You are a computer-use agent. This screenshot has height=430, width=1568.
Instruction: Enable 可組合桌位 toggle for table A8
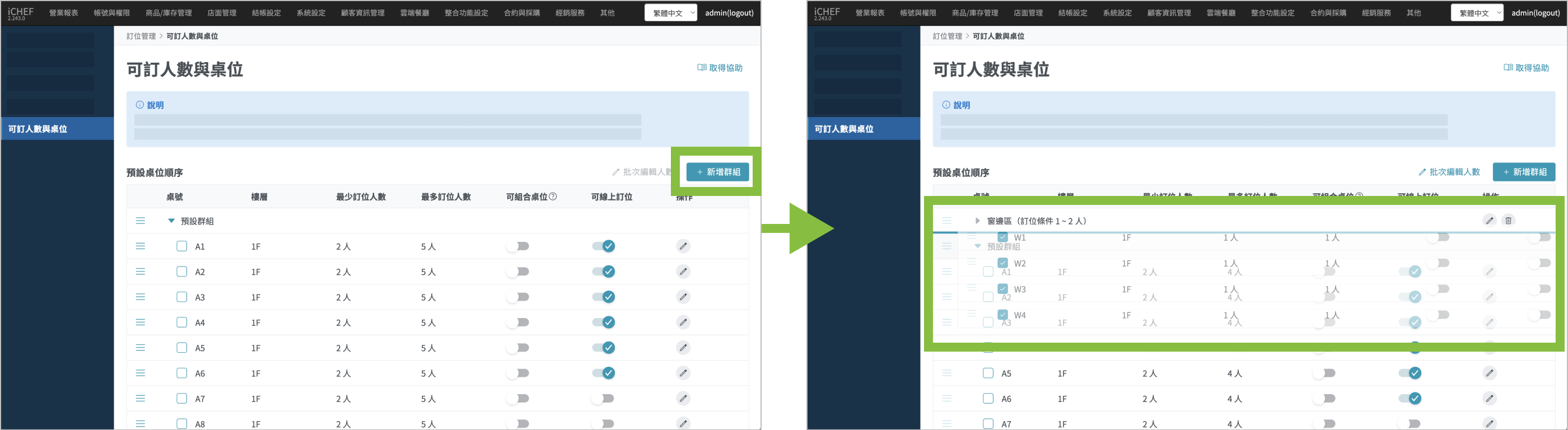518,423
